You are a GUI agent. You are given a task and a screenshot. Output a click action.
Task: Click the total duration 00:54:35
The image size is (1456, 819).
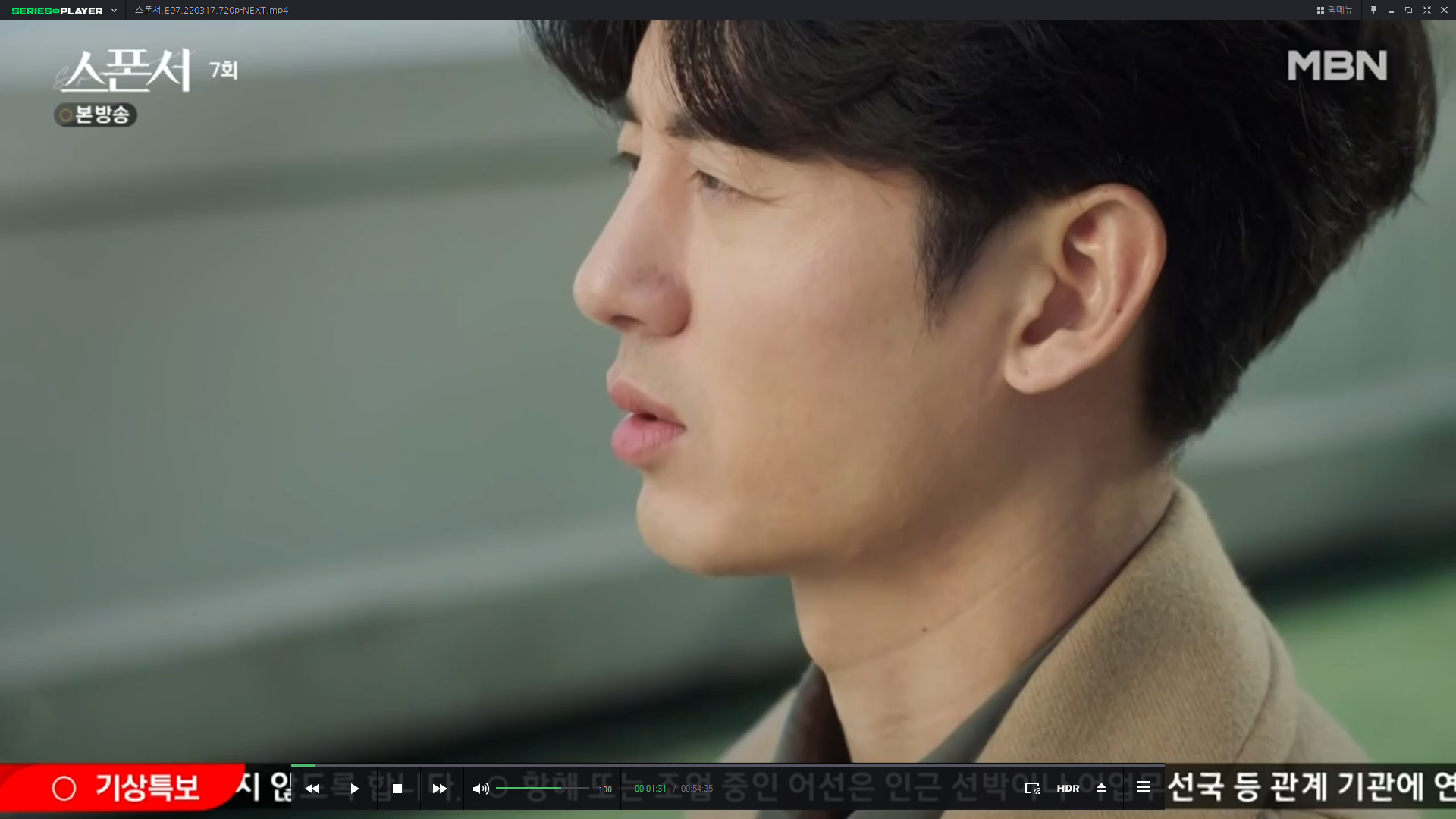pos(697,789)
